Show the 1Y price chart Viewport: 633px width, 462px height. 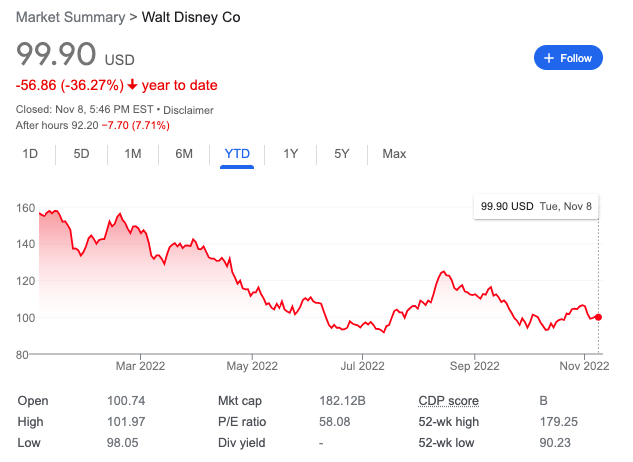point(291,154)
